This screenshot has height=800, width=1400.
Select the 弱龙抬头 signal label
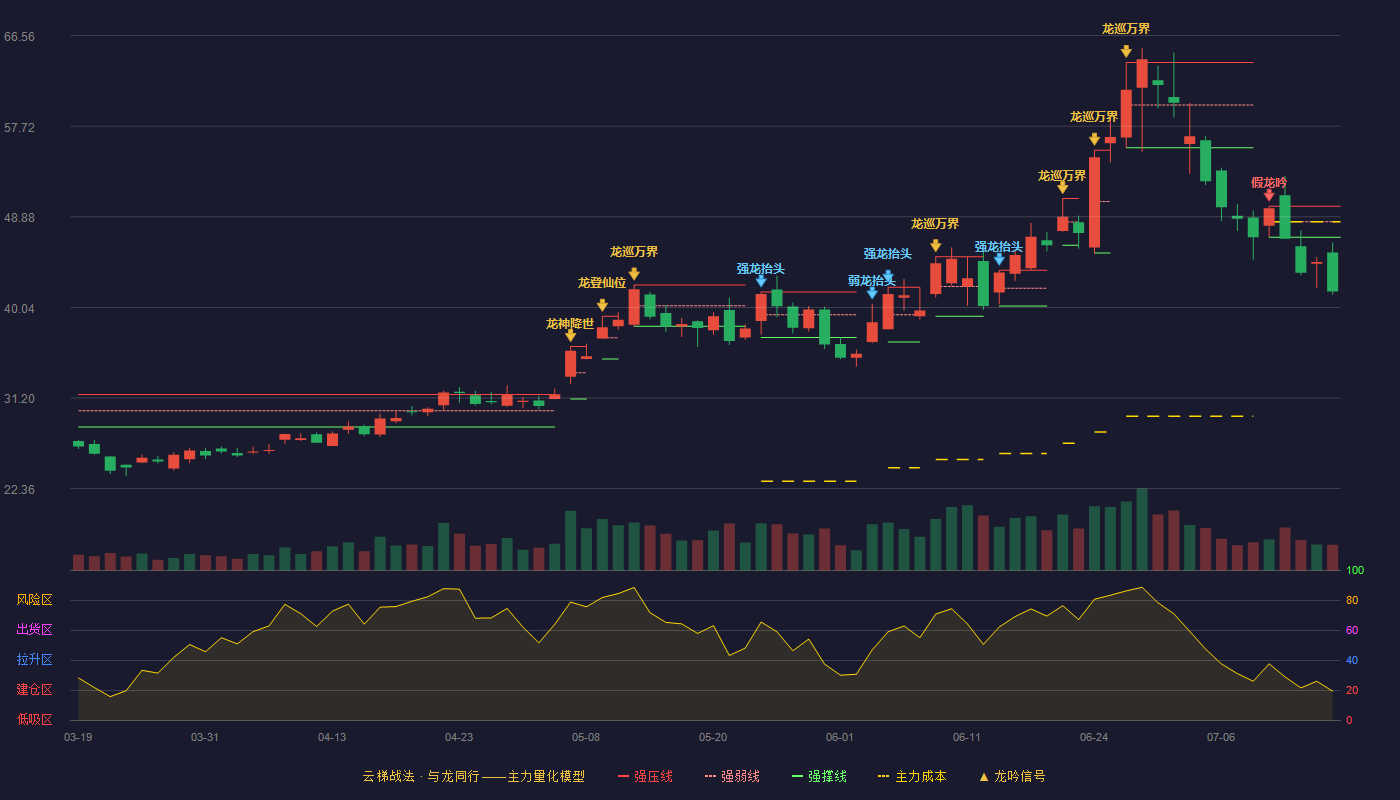click(x=872, y=280)
